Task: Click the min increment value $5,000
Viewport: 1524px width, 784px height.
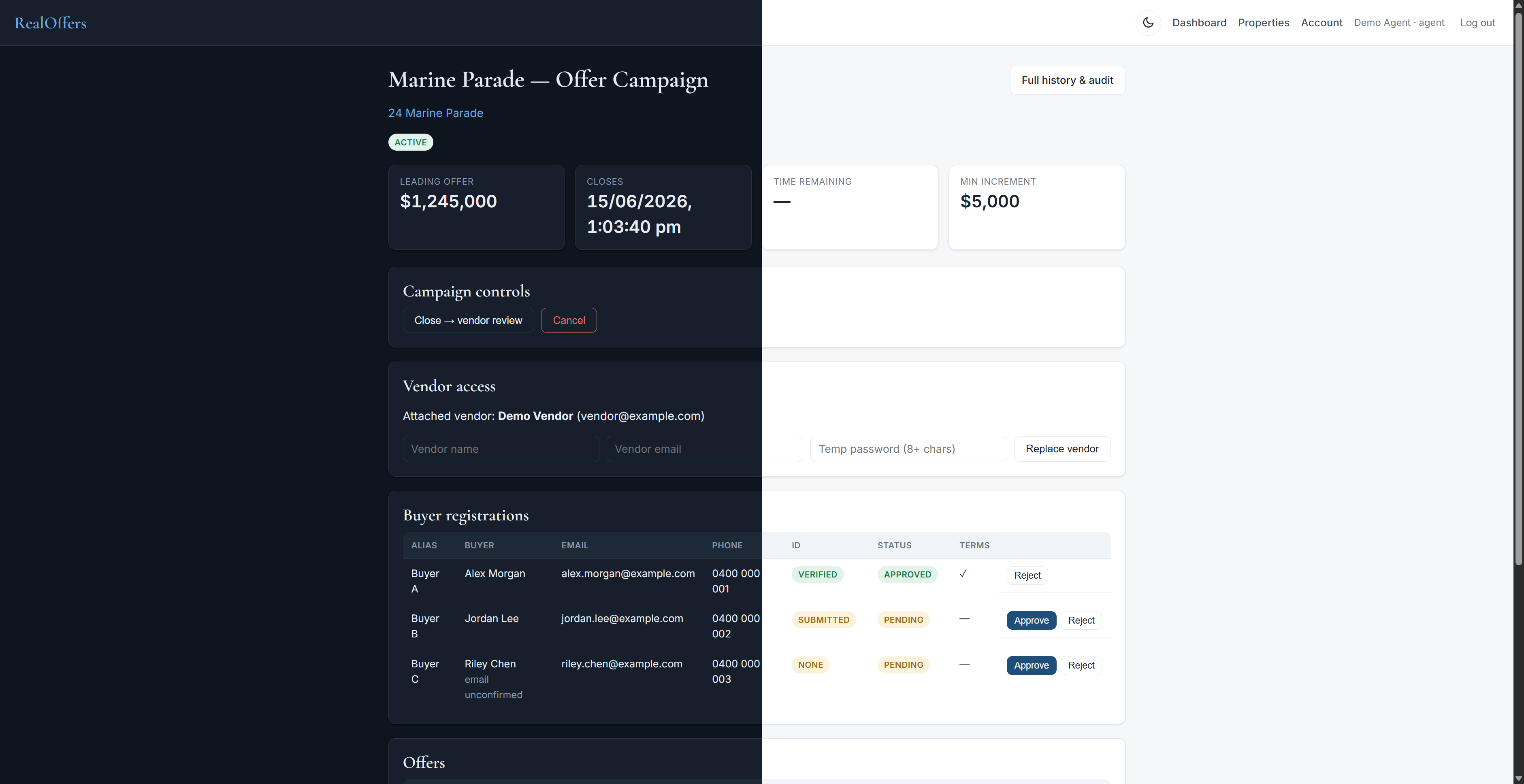Action: [x=990, y=201]
